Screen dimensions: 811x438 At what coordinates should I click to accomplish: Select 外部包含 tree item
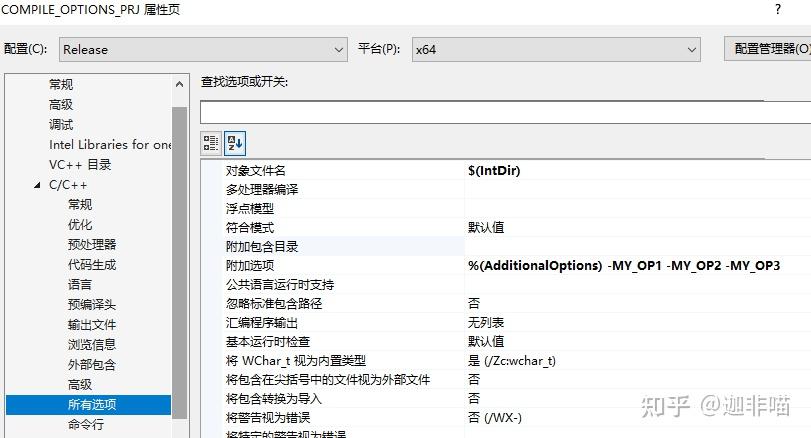[92, 365]
